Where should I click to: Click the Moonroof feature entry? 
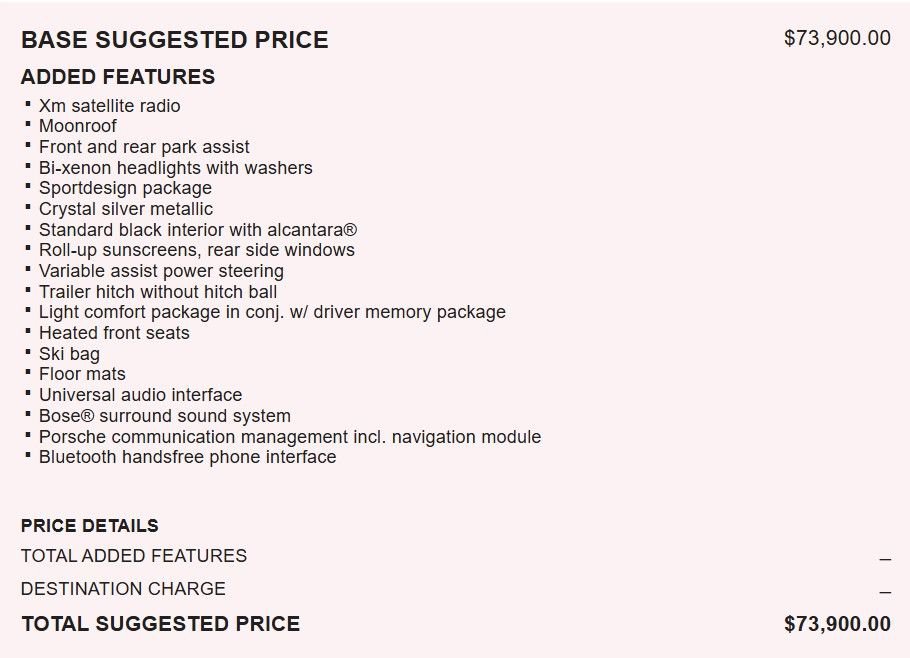click(x=78, y=126)
